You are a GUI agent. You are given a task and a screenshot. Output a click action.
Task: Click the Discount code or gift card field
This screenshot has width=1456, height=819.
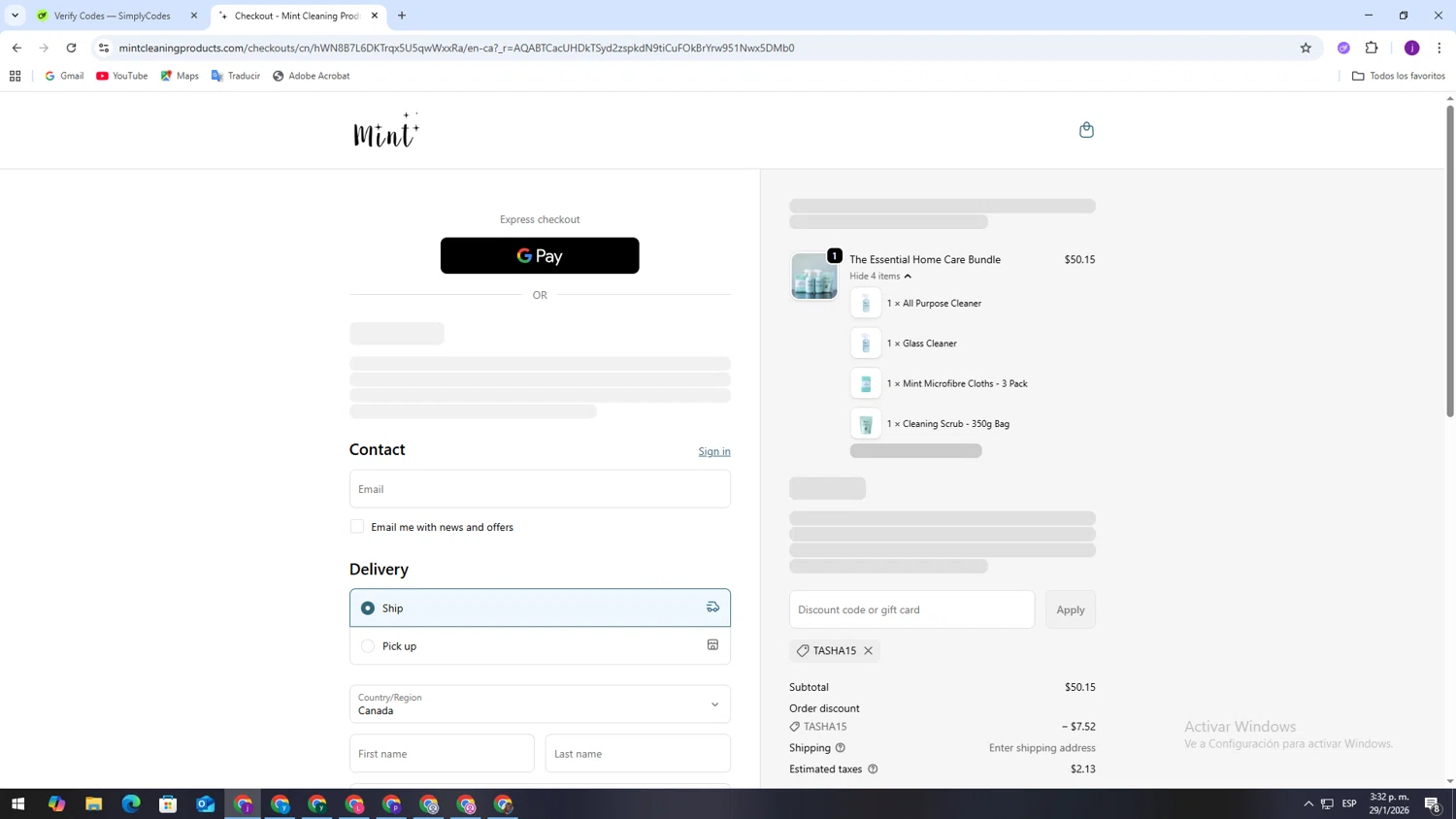tap(911, 609)
